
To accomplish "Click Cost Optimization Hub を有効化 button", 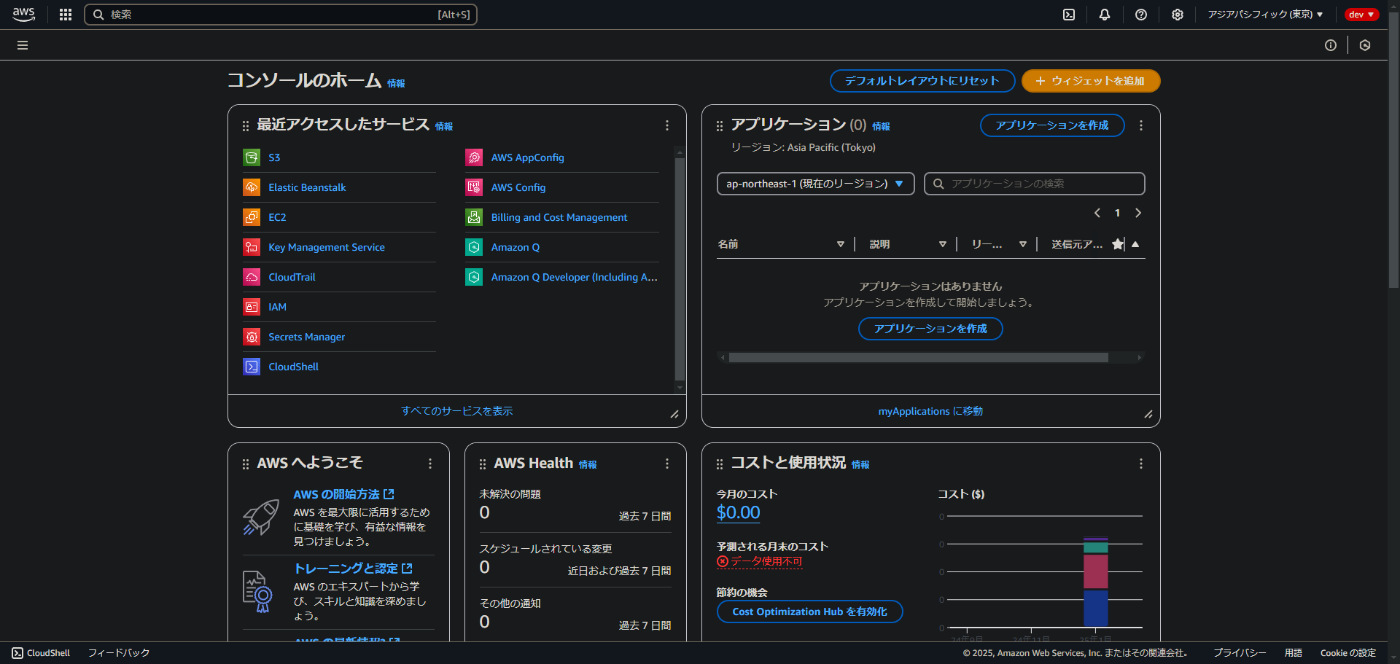I will 810,611.
